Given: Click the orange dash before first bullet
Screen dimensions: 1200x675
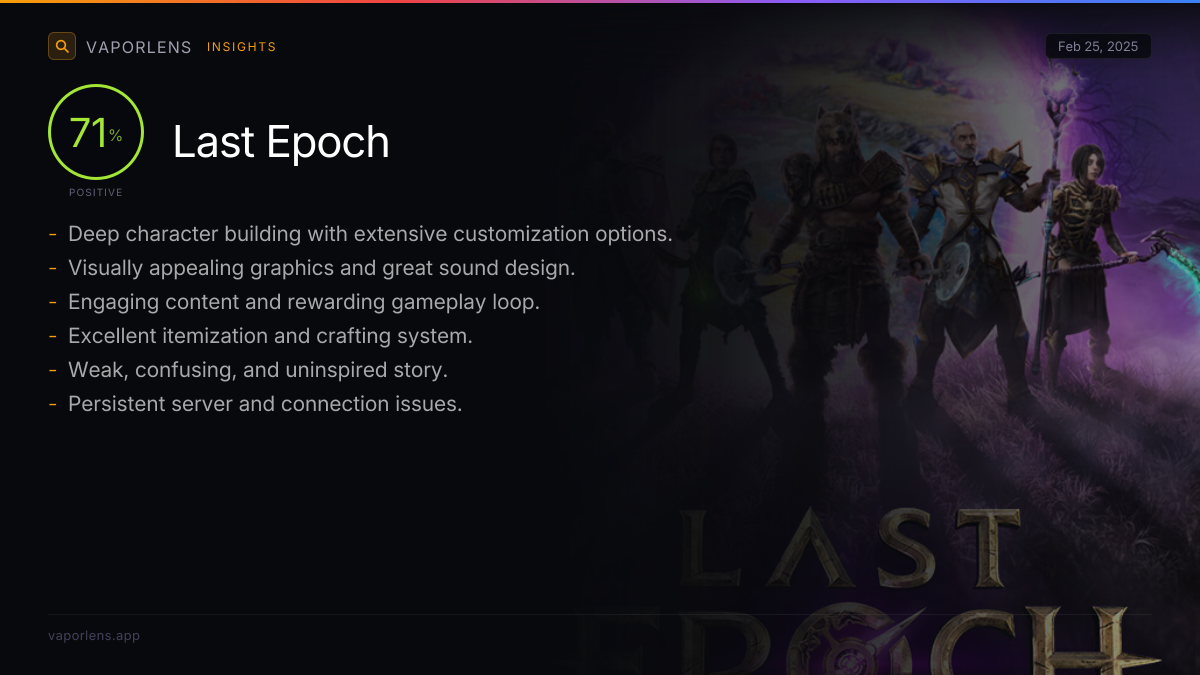Looking at the screenshot, I should click(x=52, y=235).
